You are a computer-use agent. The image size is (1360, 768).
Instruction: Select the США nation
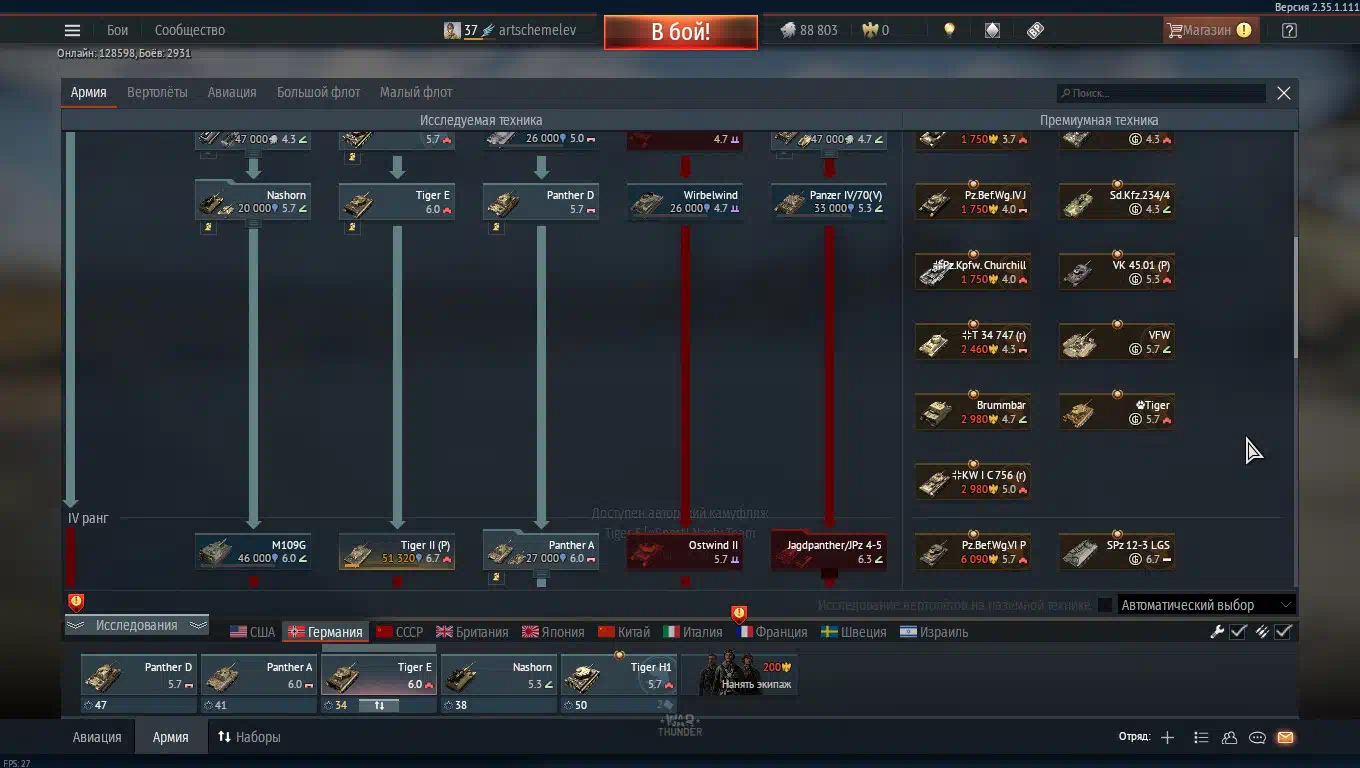(252, 632)
